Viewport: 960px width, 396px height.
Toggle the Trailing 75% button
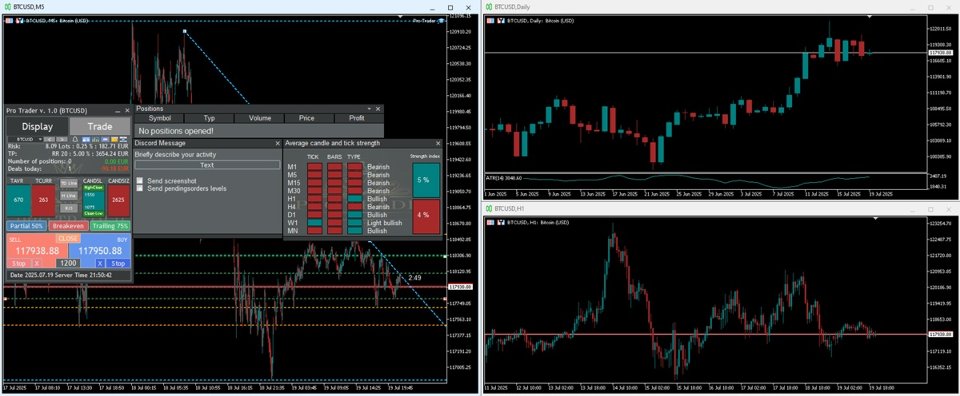110,226
